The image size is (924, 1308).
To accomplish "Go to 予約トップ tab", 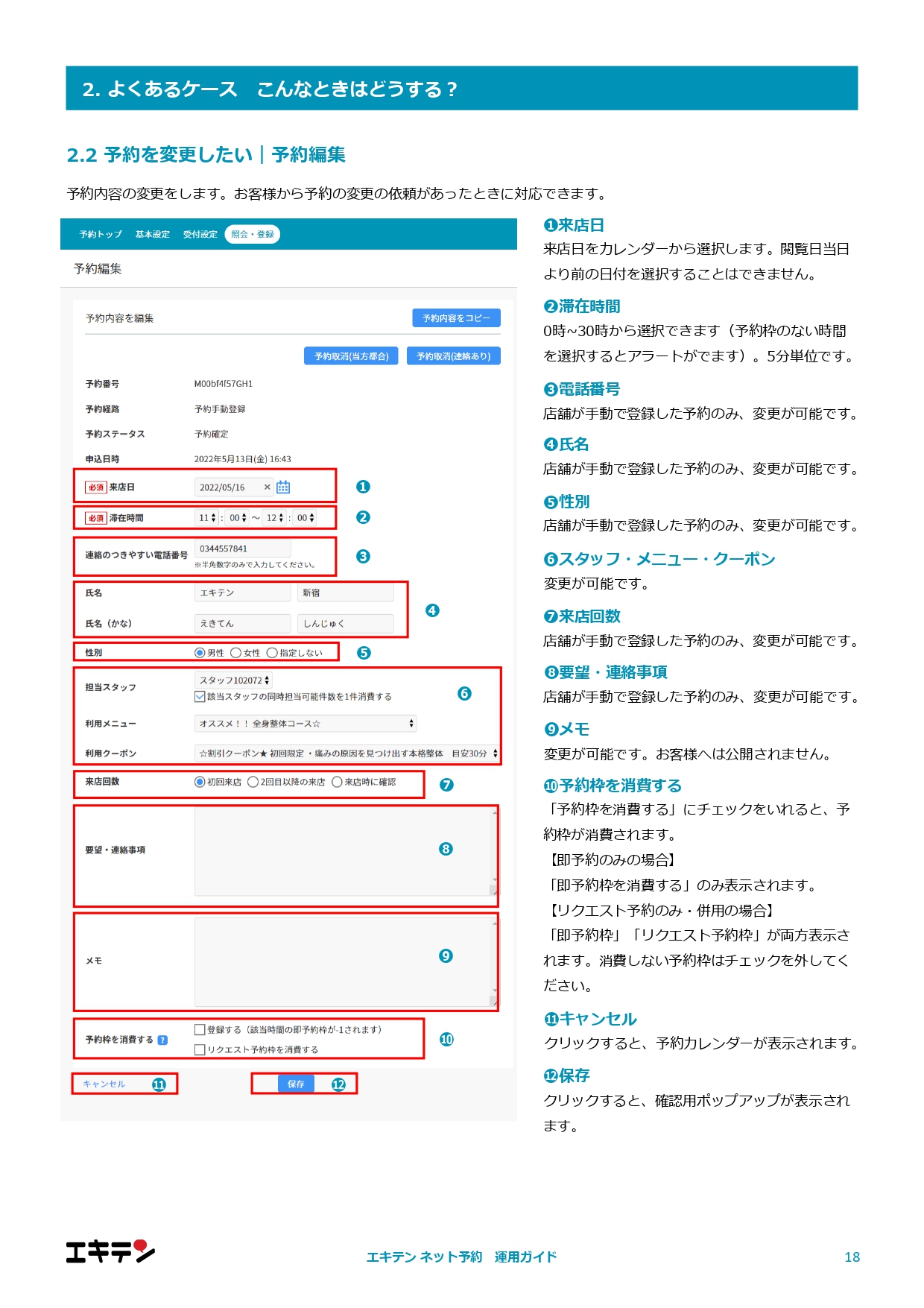I will pos(101,234).
